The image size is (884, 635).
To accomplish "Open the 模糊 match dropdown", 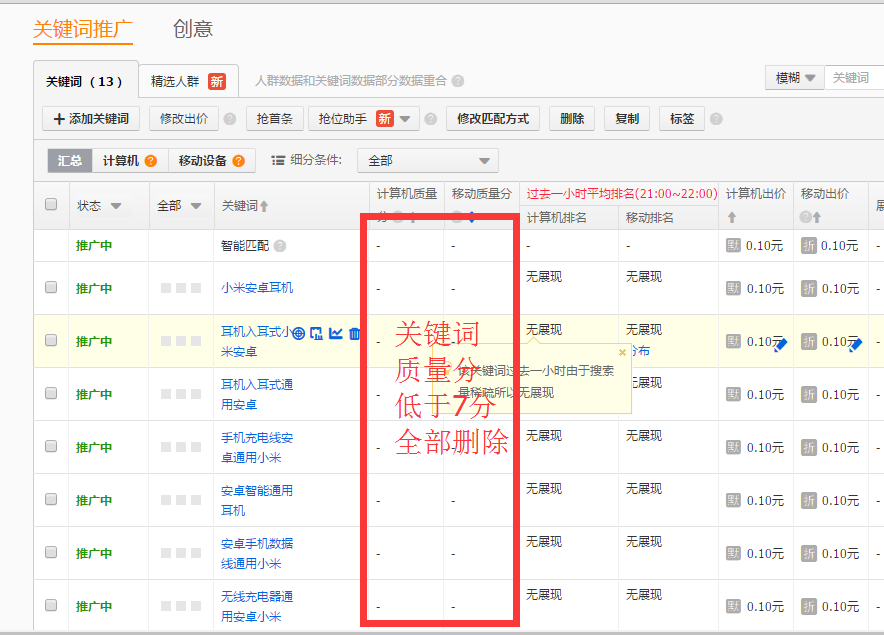I will (x=795, y=78).
